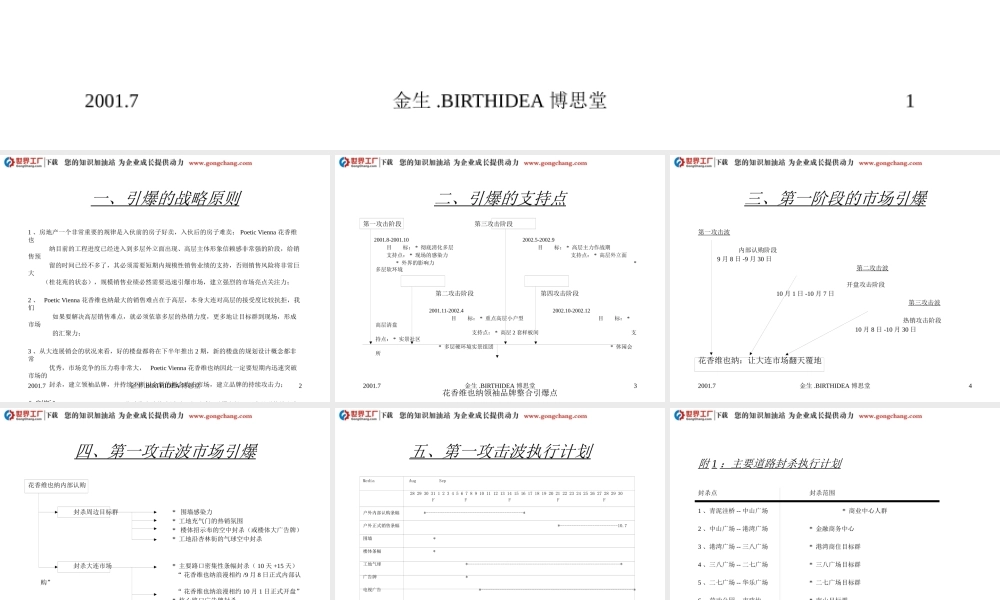
Task: Open www.gongchang.com link above 第一攻击波执行计划 slide
Action: tap(555, 416)
